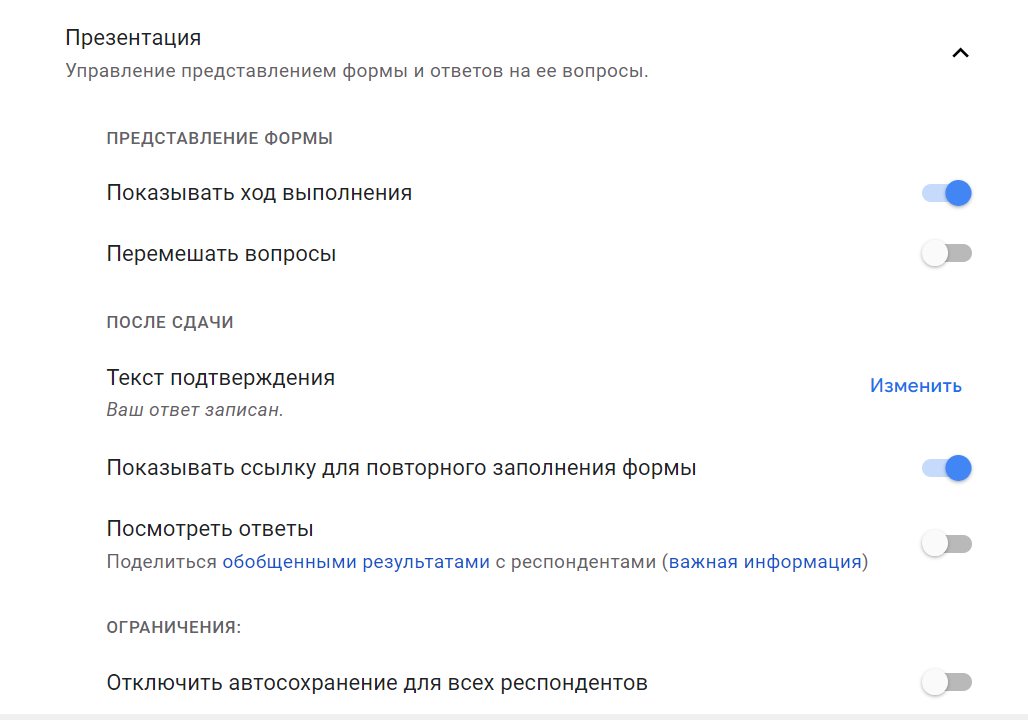Collapse the Презентация settings section
Screen dimensions: 1028x720
point(961,52)
